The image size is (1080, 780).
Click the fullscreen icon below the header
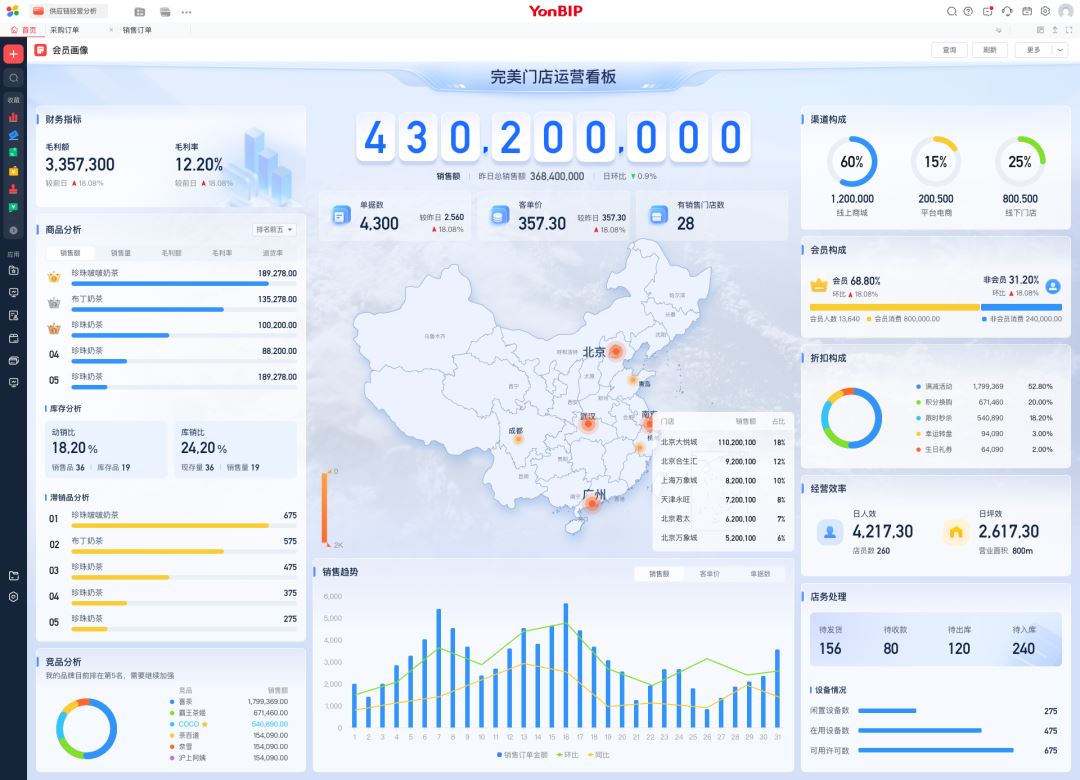(1069, 30)
